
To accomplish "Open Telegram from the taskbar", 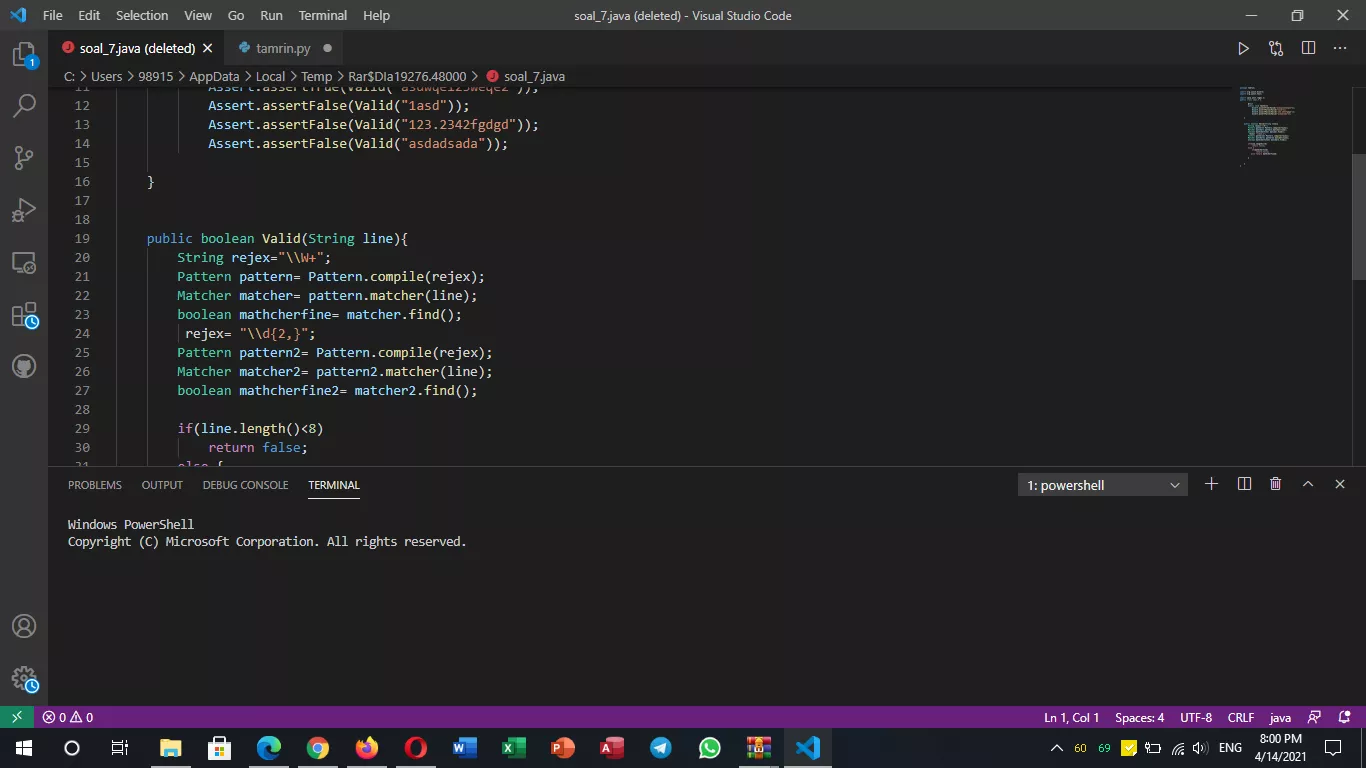I will [x=661, y=748].
